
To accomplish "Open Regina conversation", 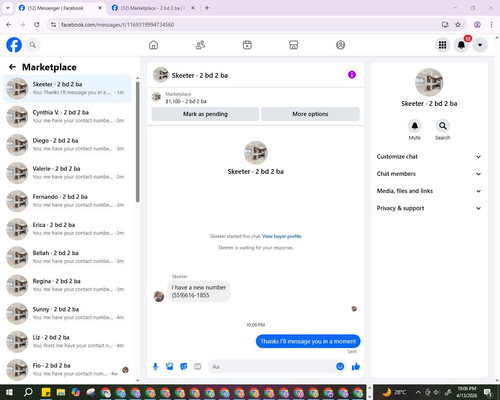I will click(68, 286).
